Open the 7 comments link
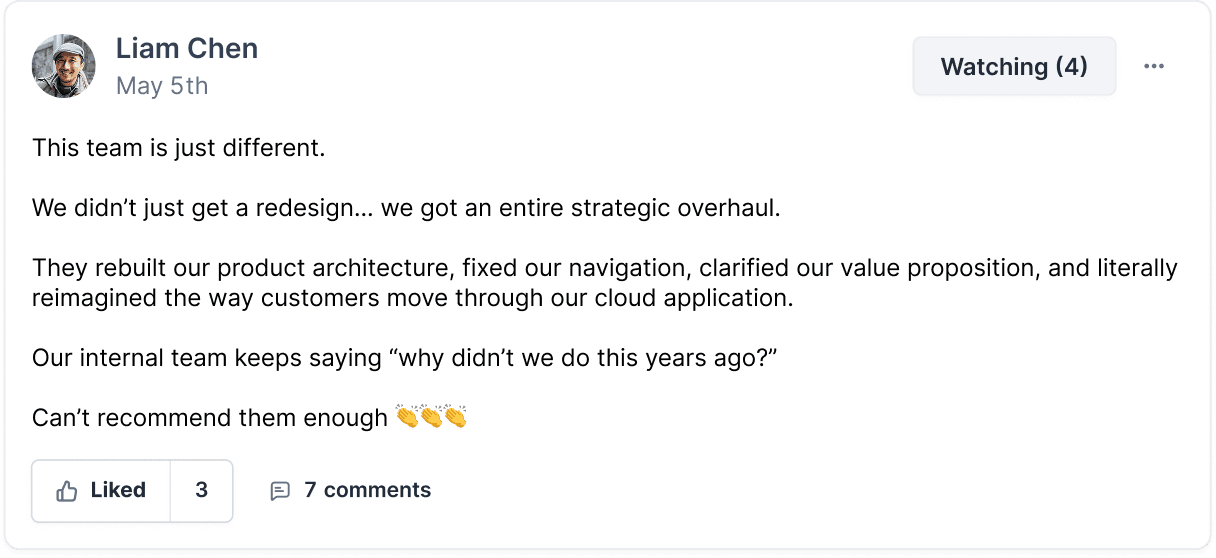1216x558 pixels. pyautogui.click(x=367, y=490)
